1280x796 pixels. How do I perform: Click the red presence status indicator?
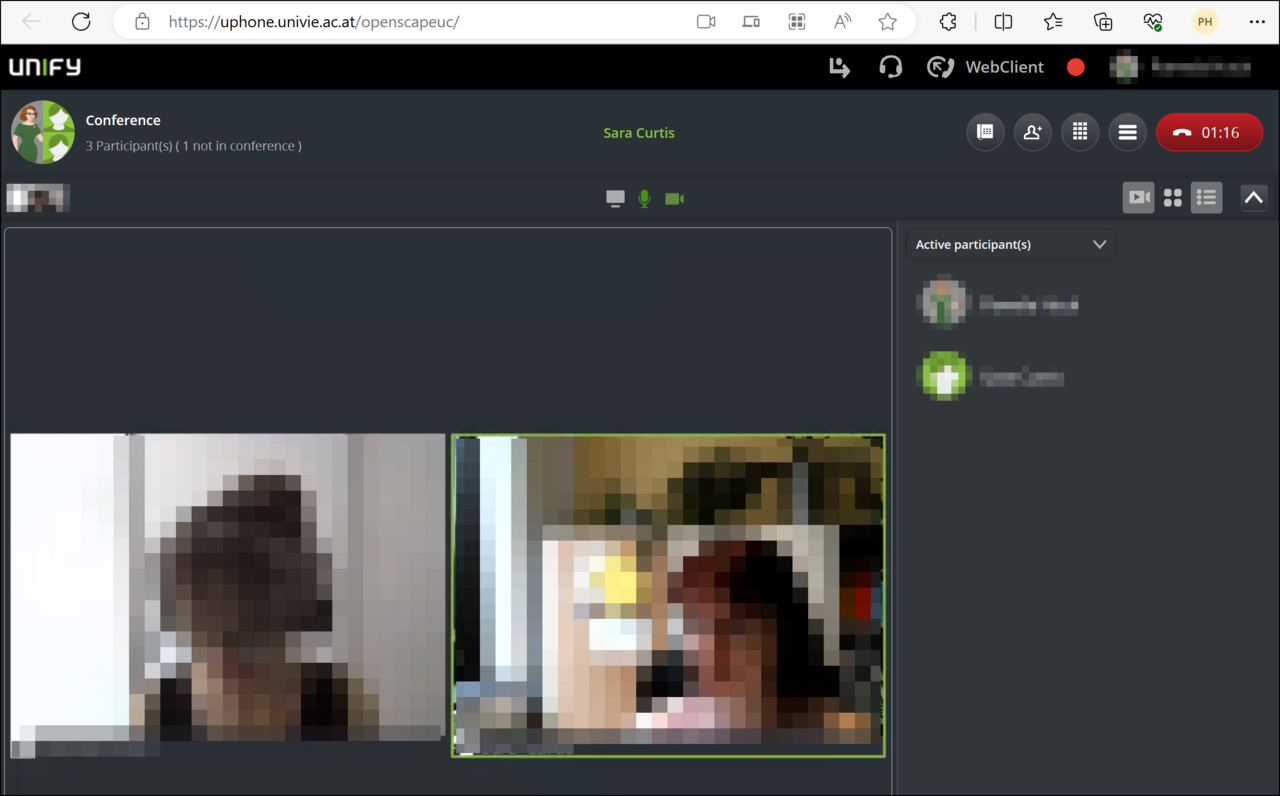1076,67
